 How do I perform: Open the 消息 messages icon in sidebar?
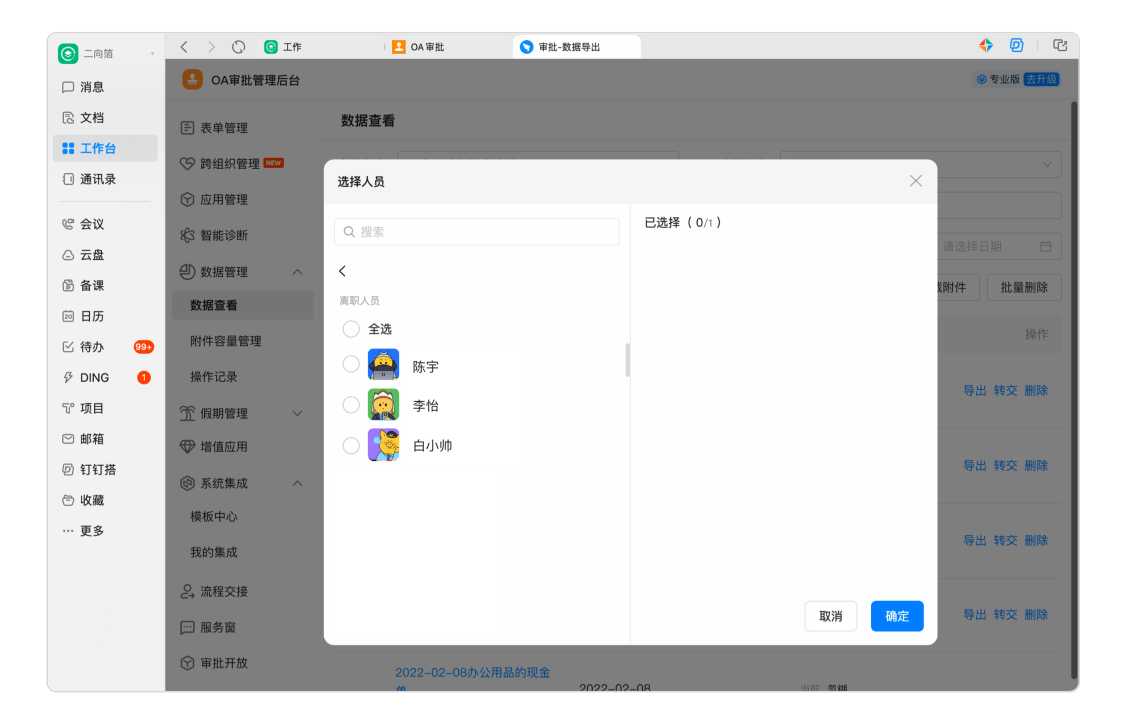68,88
